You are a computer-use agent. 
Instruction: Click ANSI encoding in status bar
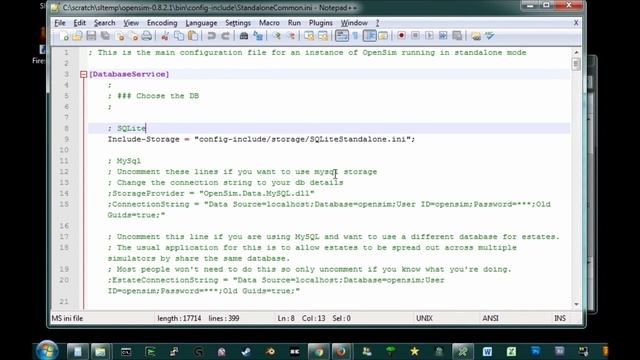click(490, 318)
